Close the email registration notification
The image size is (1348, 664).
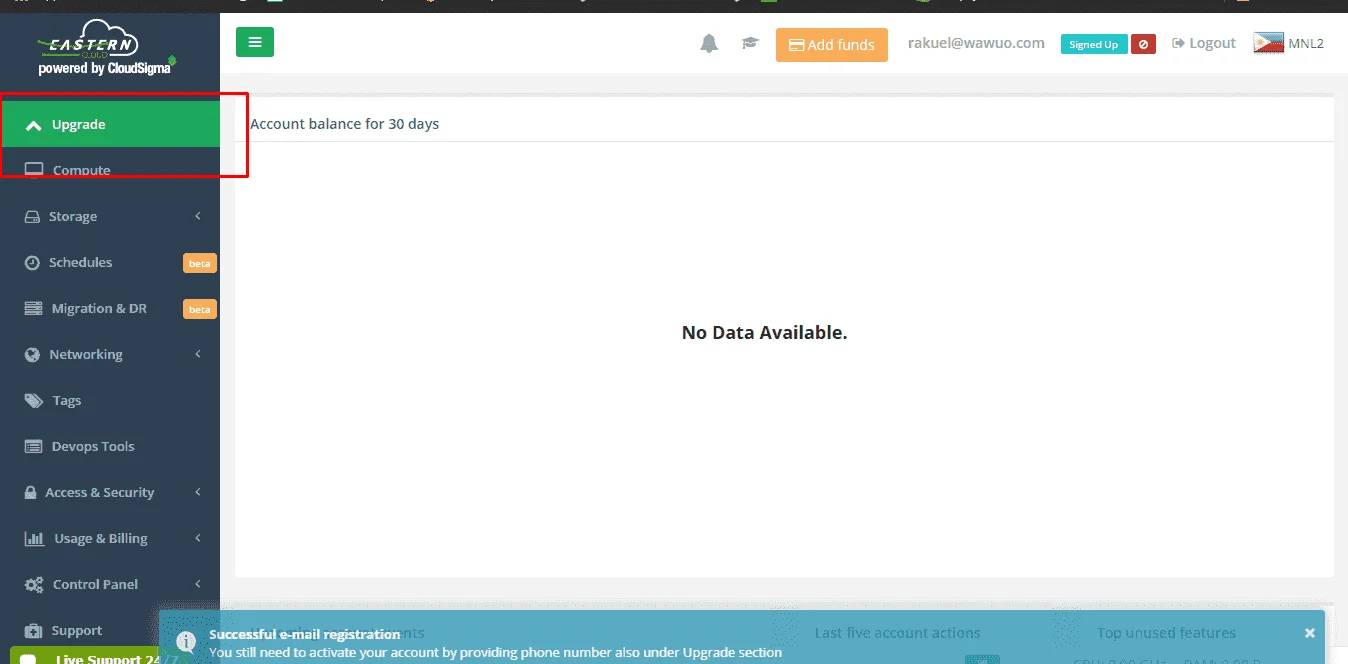coord(1310,633)
